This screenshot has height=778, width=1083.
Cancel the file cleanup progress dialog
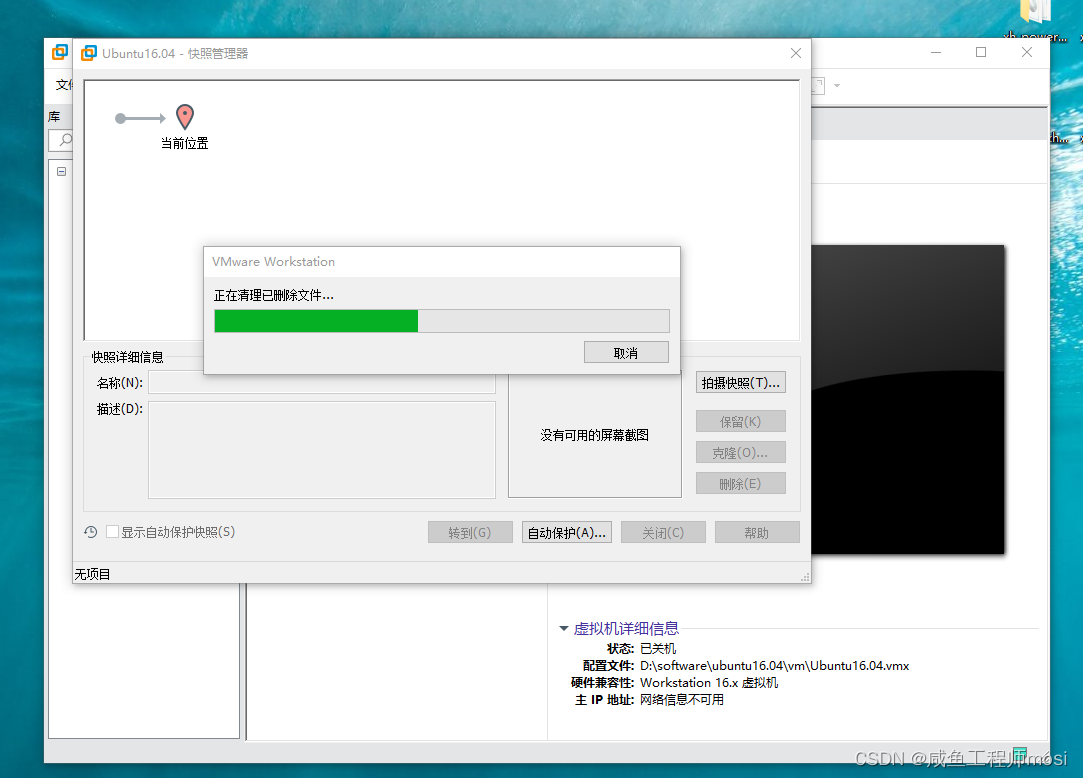626,352
